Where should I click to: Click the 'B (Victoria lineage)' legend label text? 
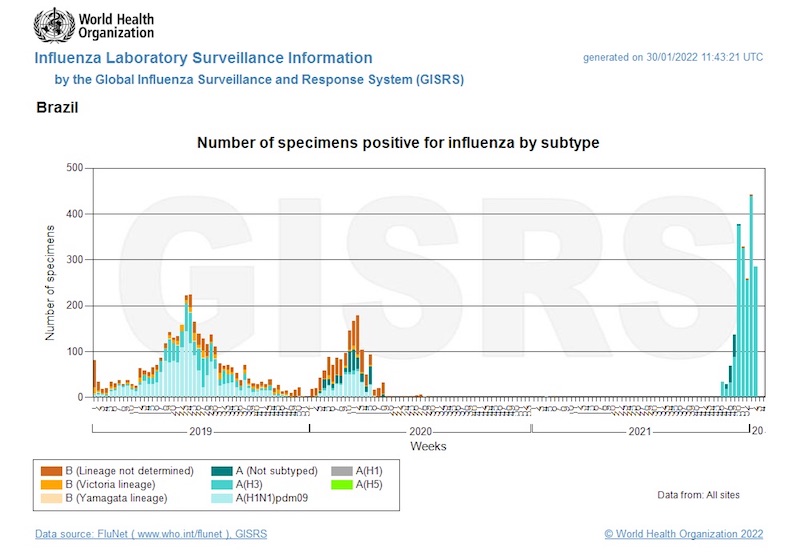110,485
